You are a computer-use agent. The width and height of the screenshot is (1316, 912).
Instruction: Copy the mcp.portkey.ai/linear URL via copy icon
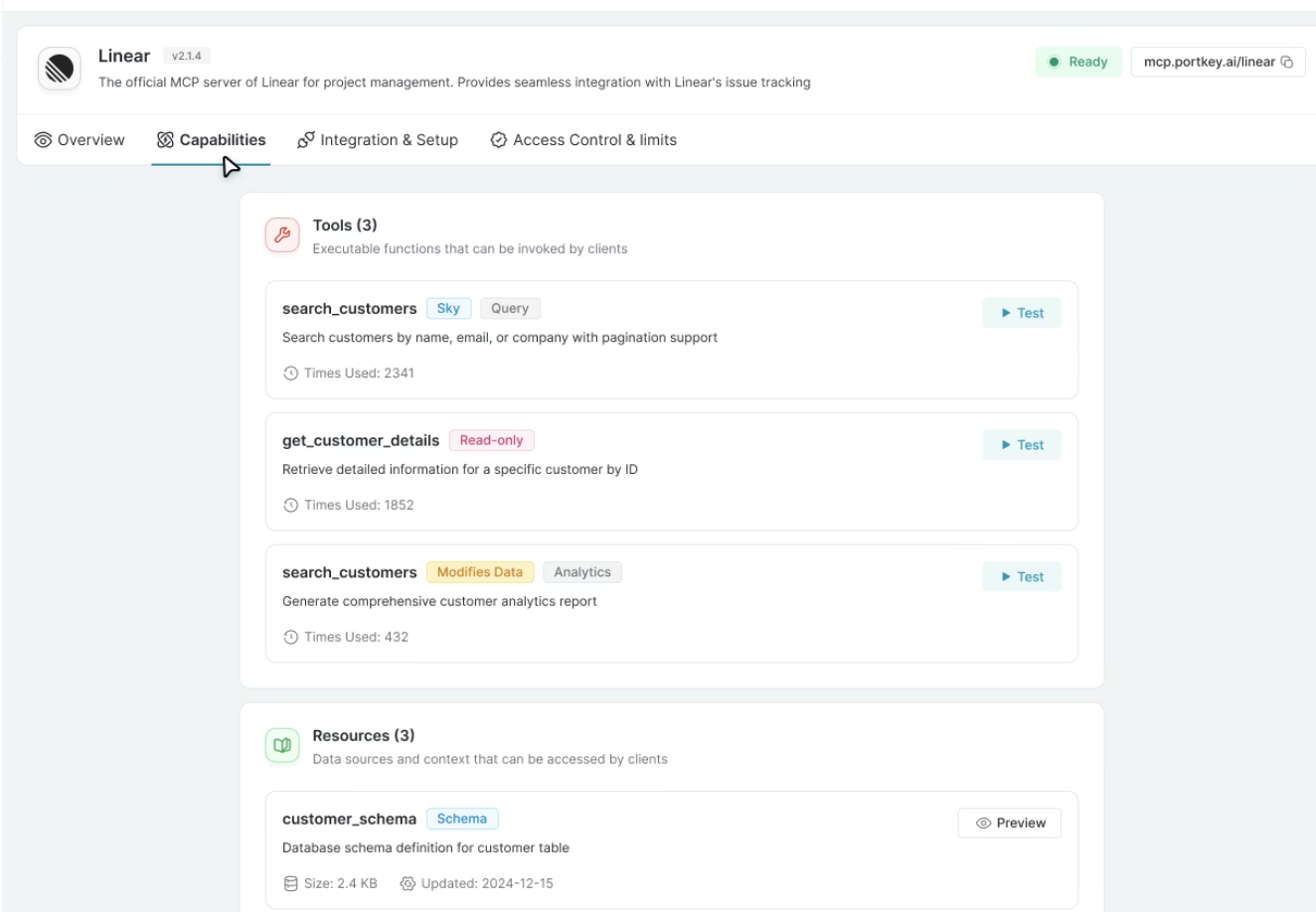click(1287, 62)
